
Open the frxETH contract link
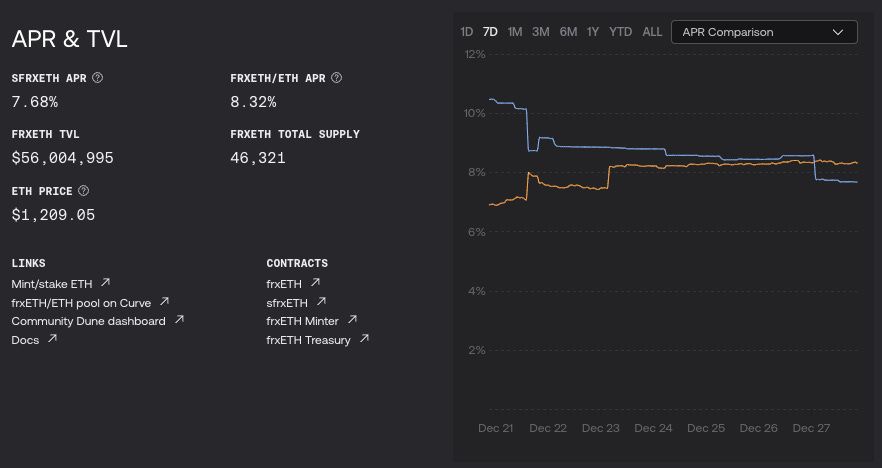285,283
